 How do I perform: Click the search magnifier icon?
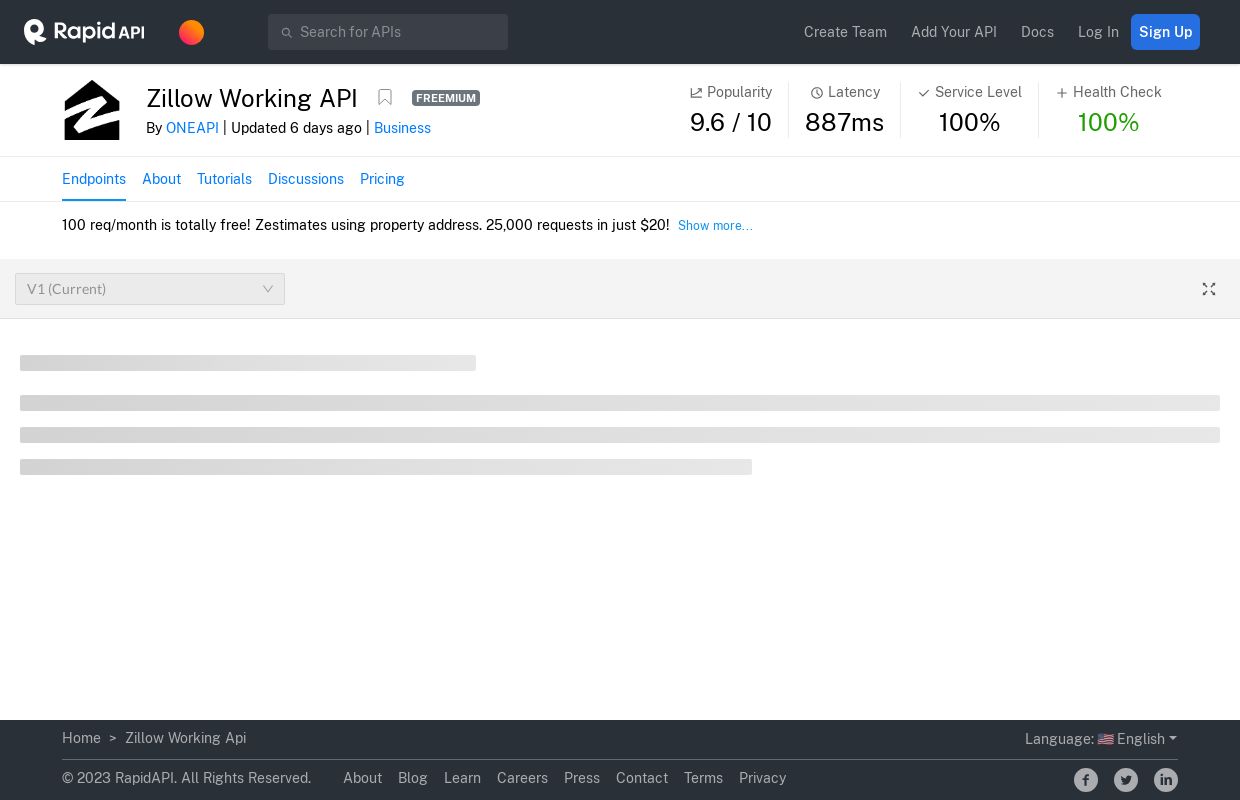click(x=286, y=33)
